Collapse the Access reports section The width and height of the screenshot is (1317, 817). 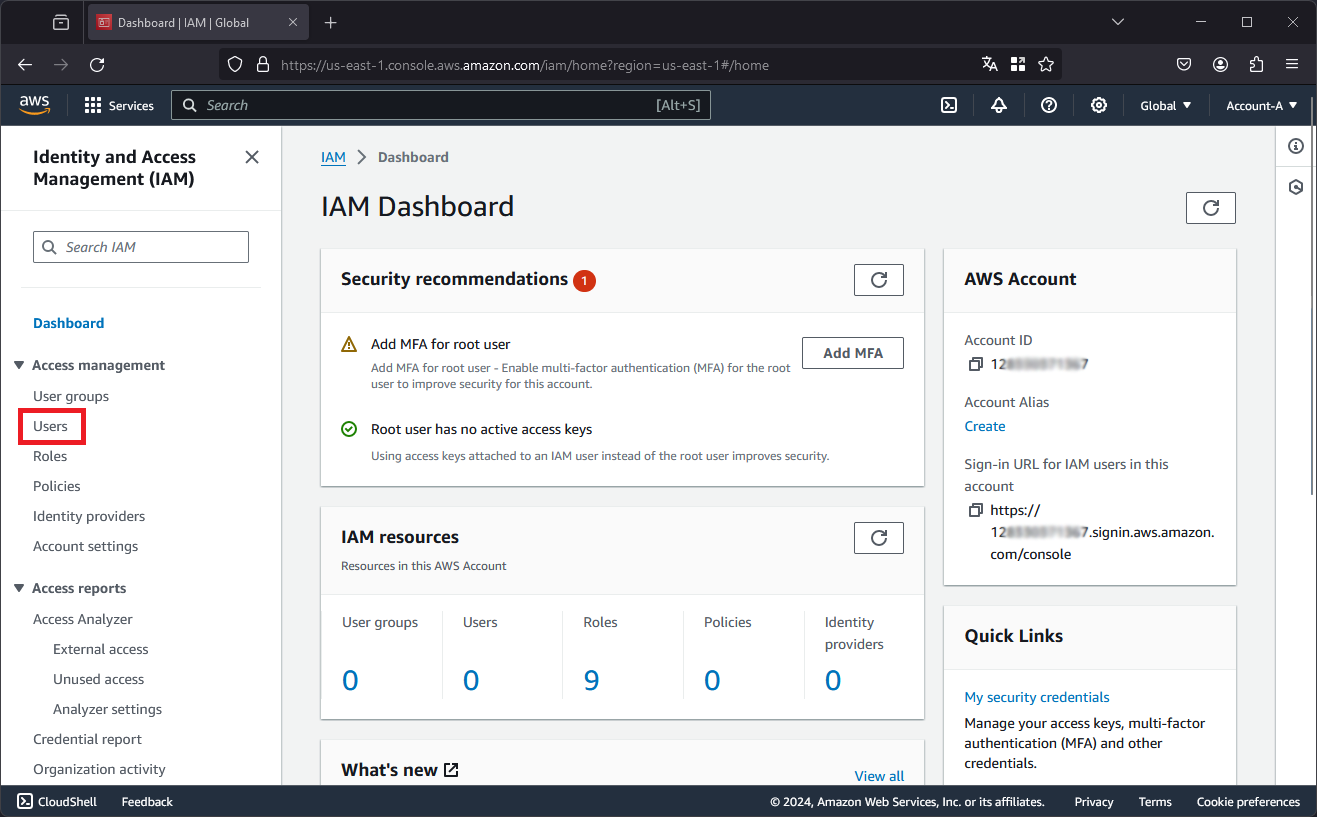coord(19,588)
